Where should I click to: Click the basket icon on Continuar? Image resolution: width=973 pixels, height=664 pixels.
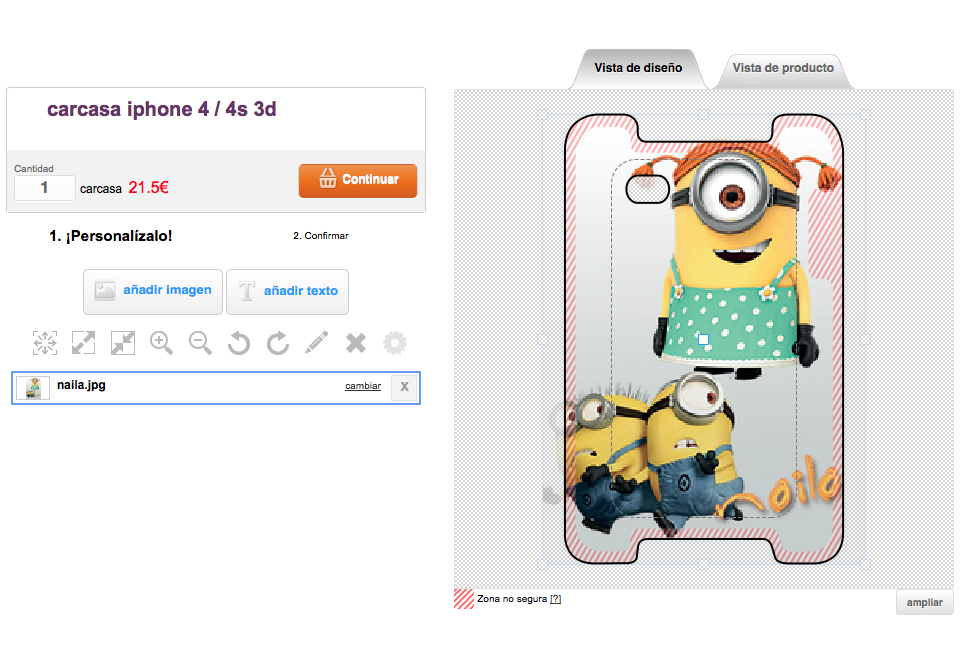tap(328, 179)
